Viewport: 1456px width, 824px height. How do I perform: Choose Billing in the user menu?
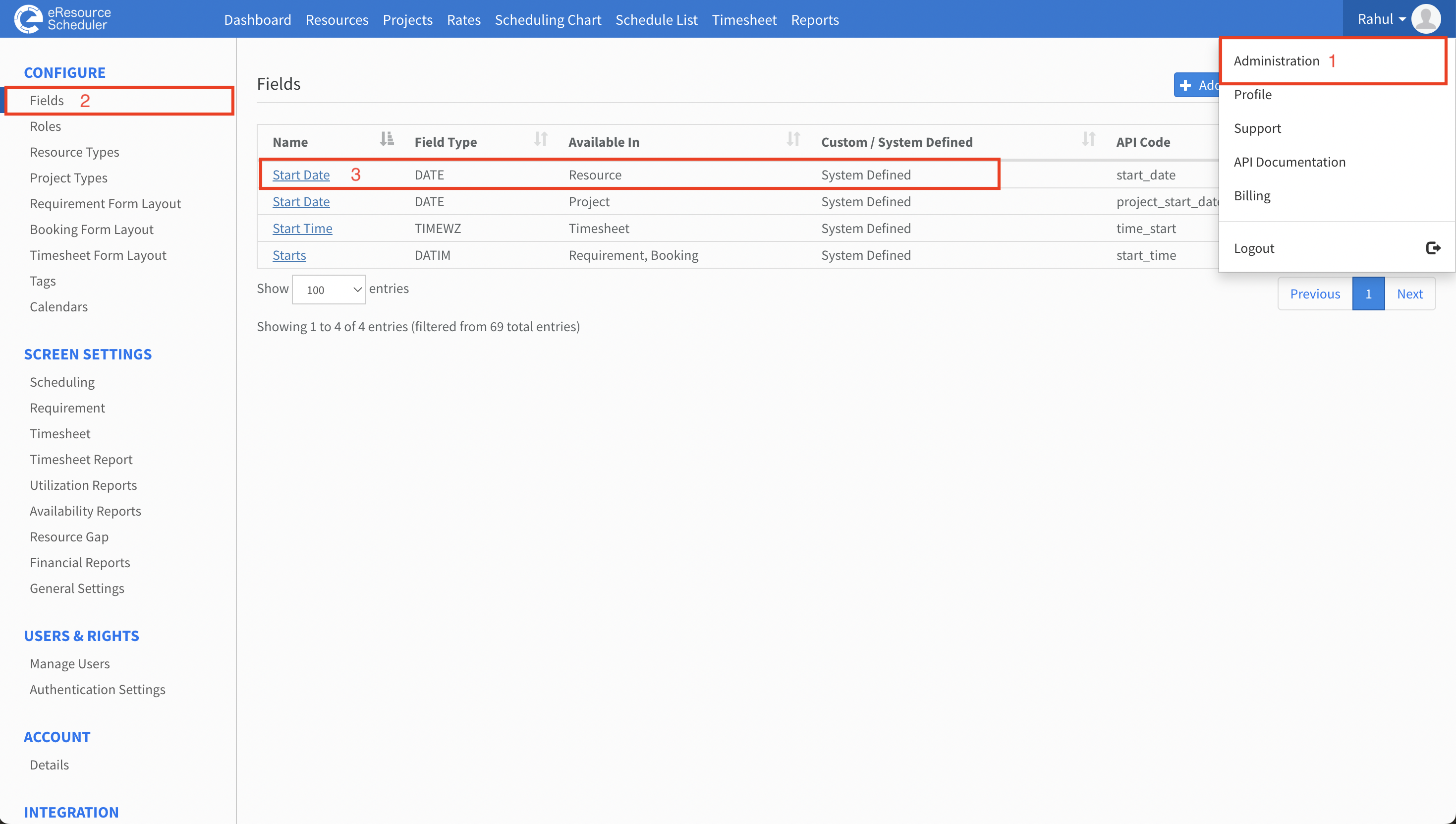tap(1252, 196)
